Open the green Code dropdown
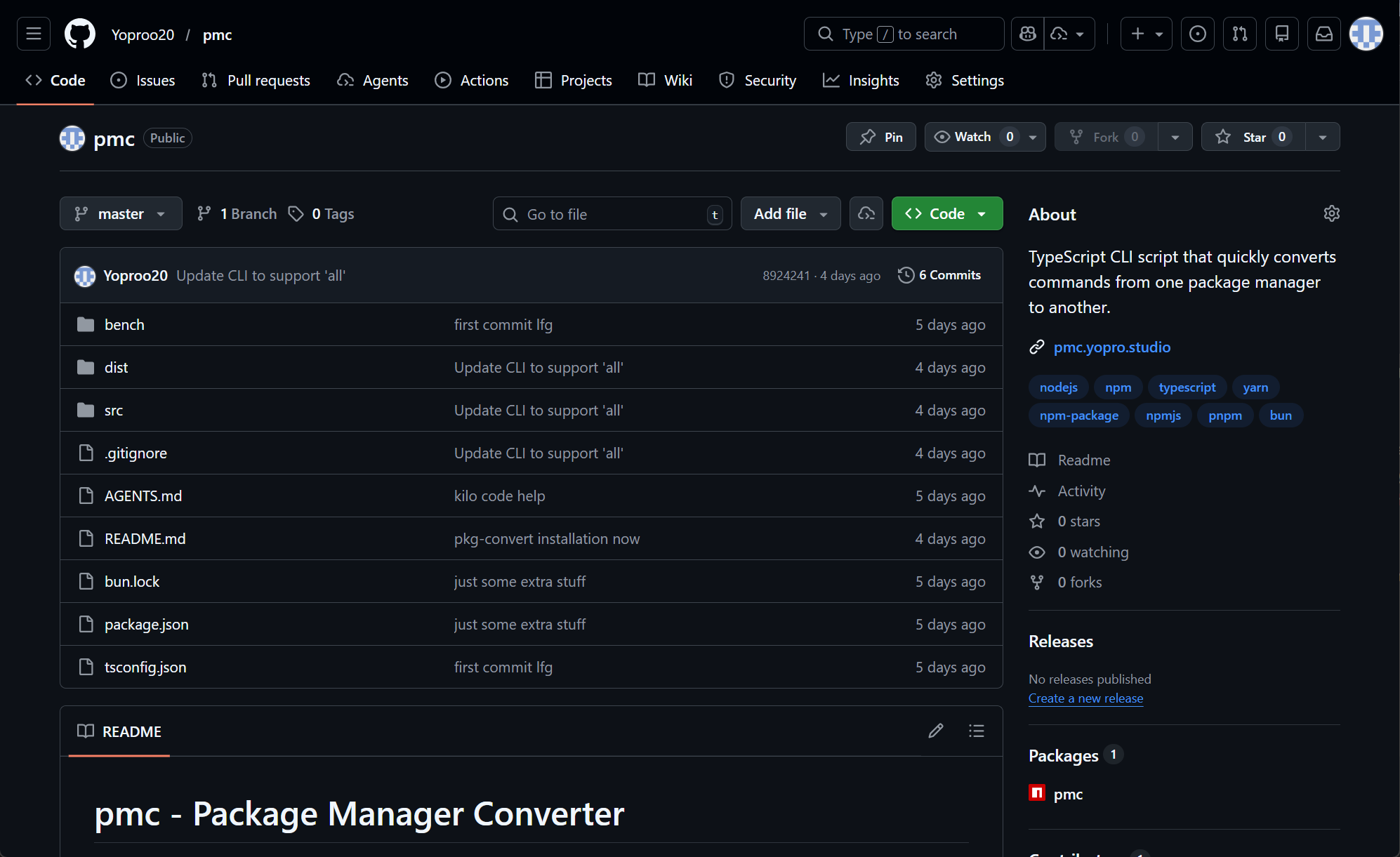Image resolution: width=1400 pixels, height=857 pixels. coord(946,213)
